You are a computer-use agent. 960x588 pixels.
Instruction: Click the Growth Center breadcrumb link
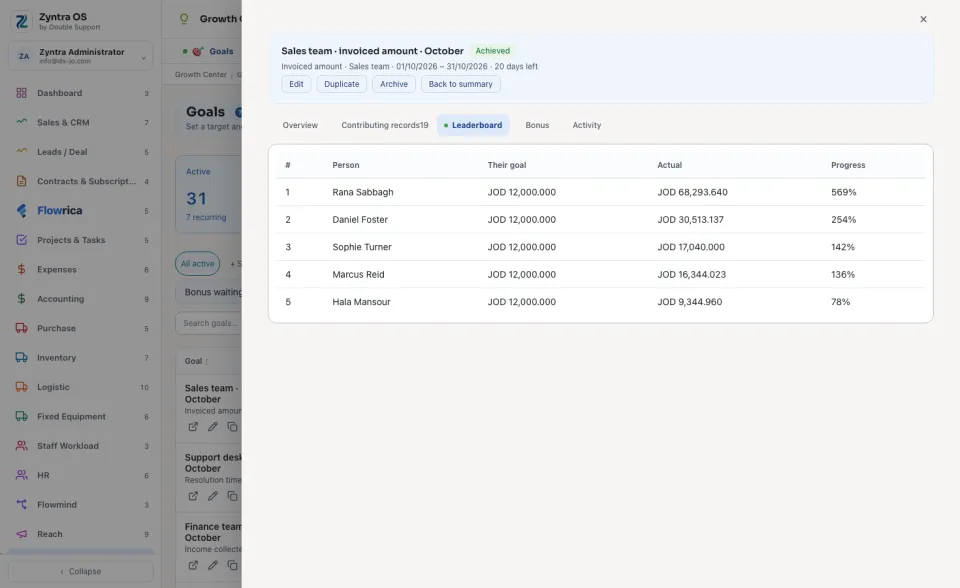pyautogui.click(x=201, y=75)
